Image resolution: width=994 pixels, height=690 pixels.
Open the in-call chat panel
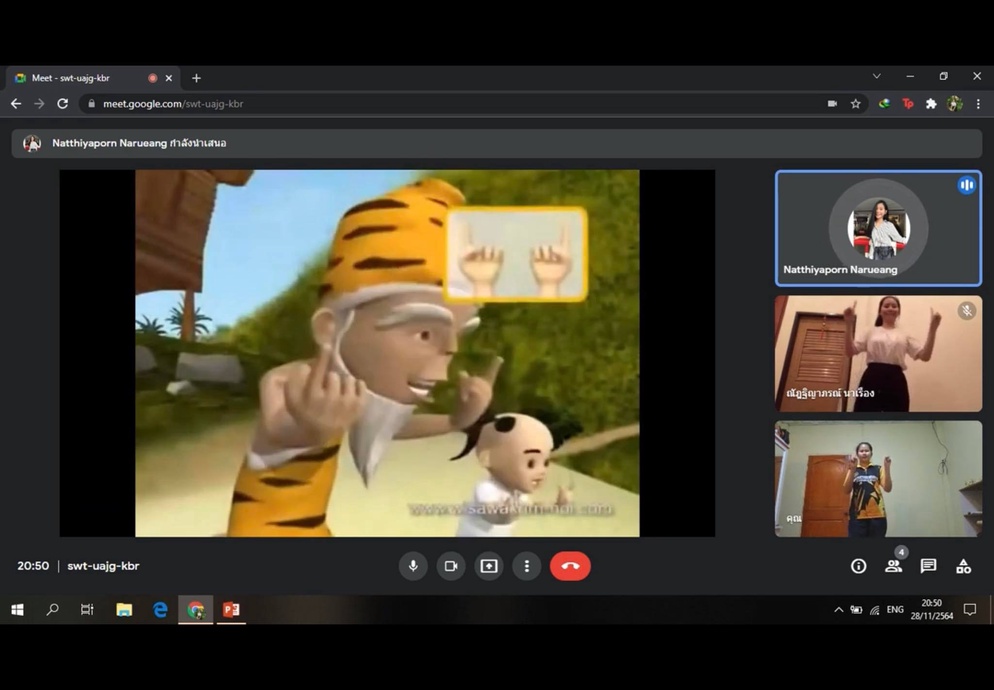[x=928, y=566]
